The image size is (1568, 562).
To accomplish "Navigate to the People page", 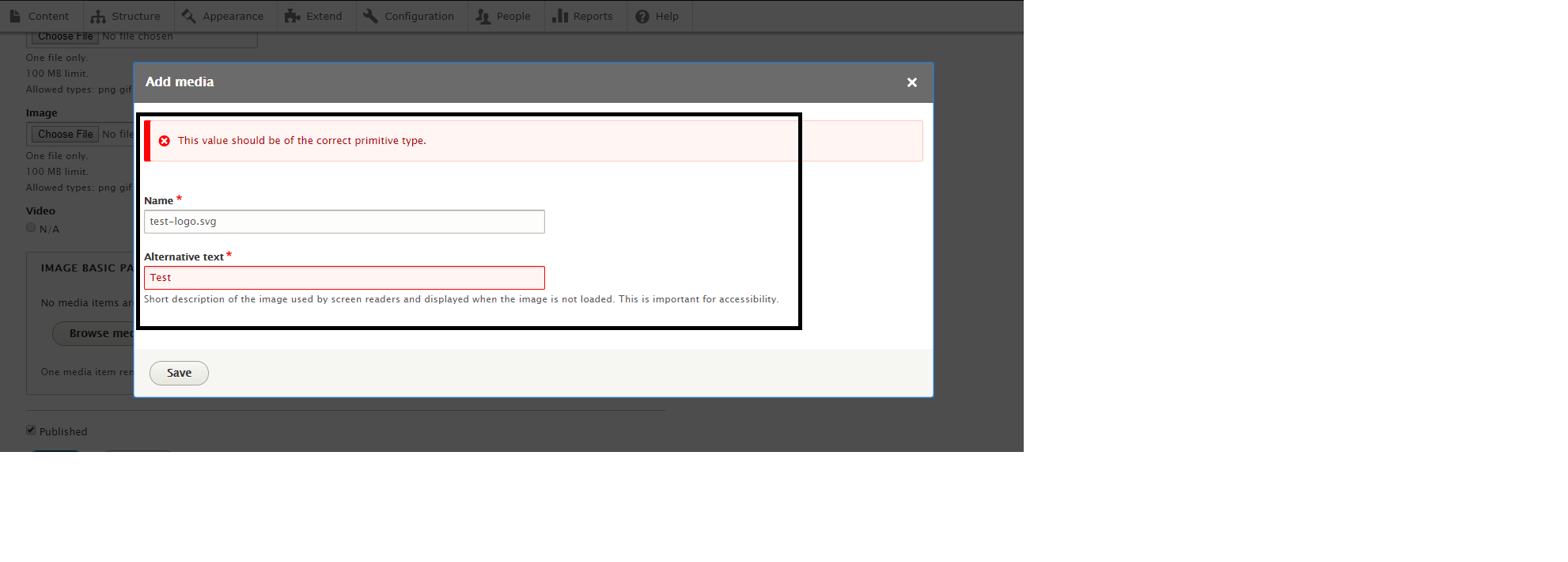I will [505, 16].
